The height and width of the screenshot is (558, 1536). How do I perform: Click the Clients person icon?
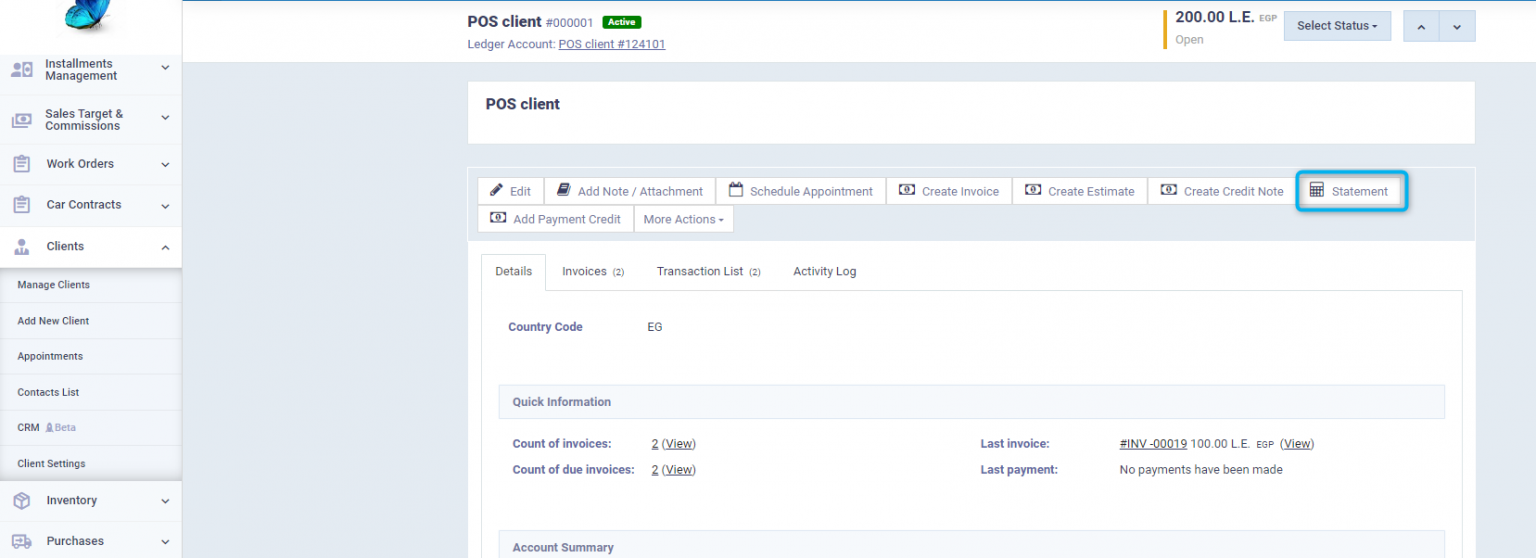coord(21,247)
